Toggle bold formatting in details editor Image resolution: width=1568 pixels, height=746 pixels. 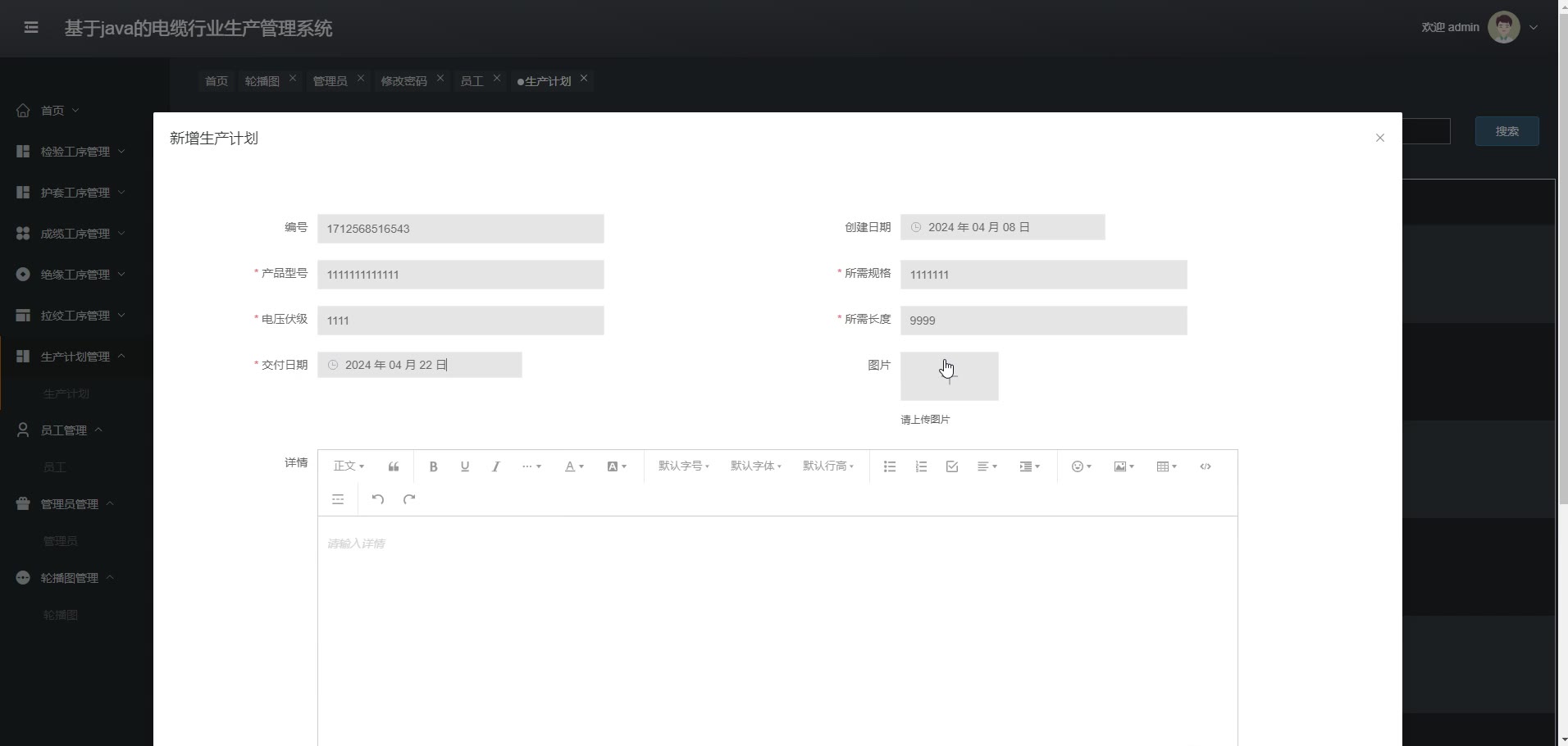(x=433, y=466)
